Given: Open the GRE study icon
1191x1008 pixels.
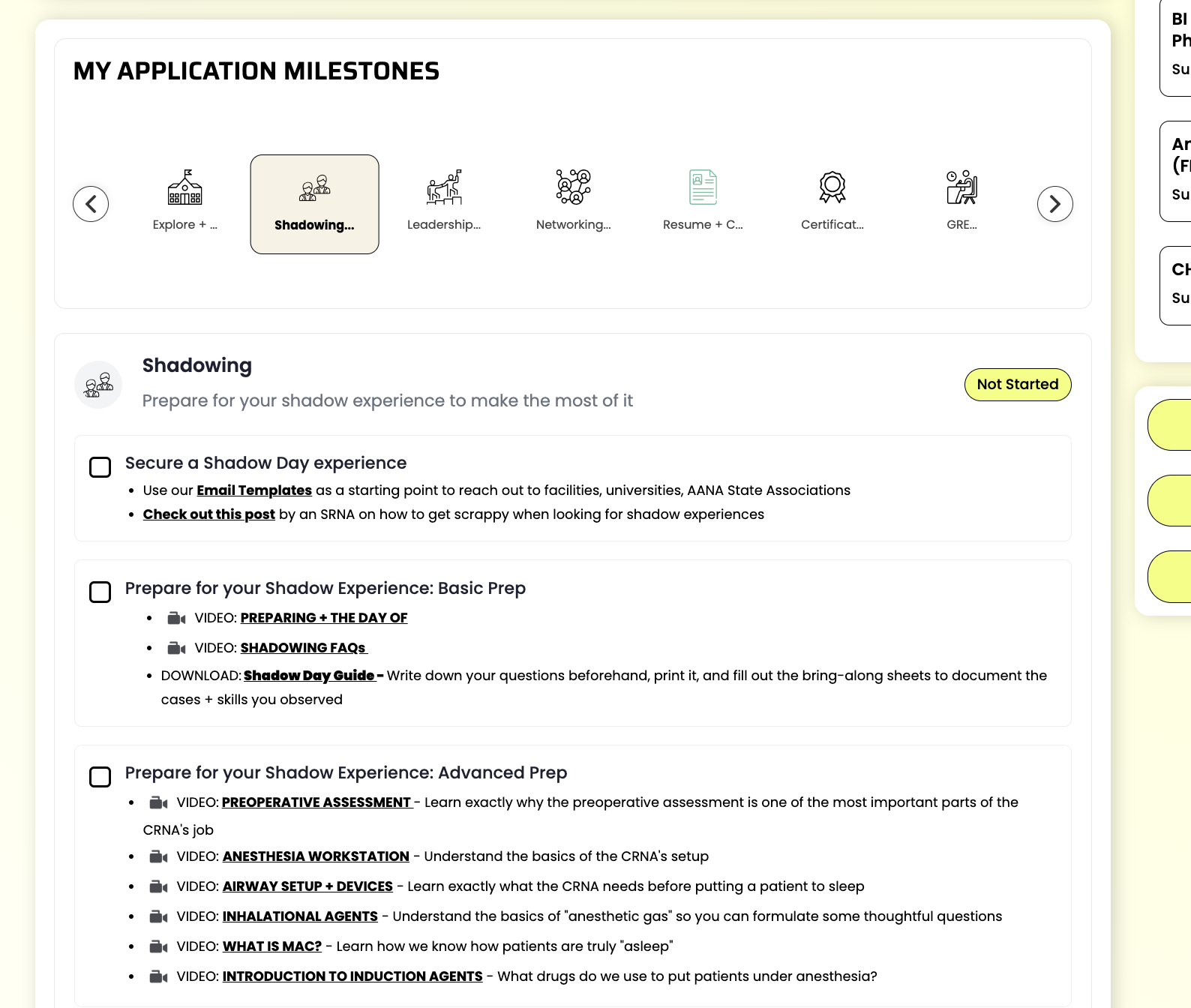Looking at the screenshot, I should point(961,187).
